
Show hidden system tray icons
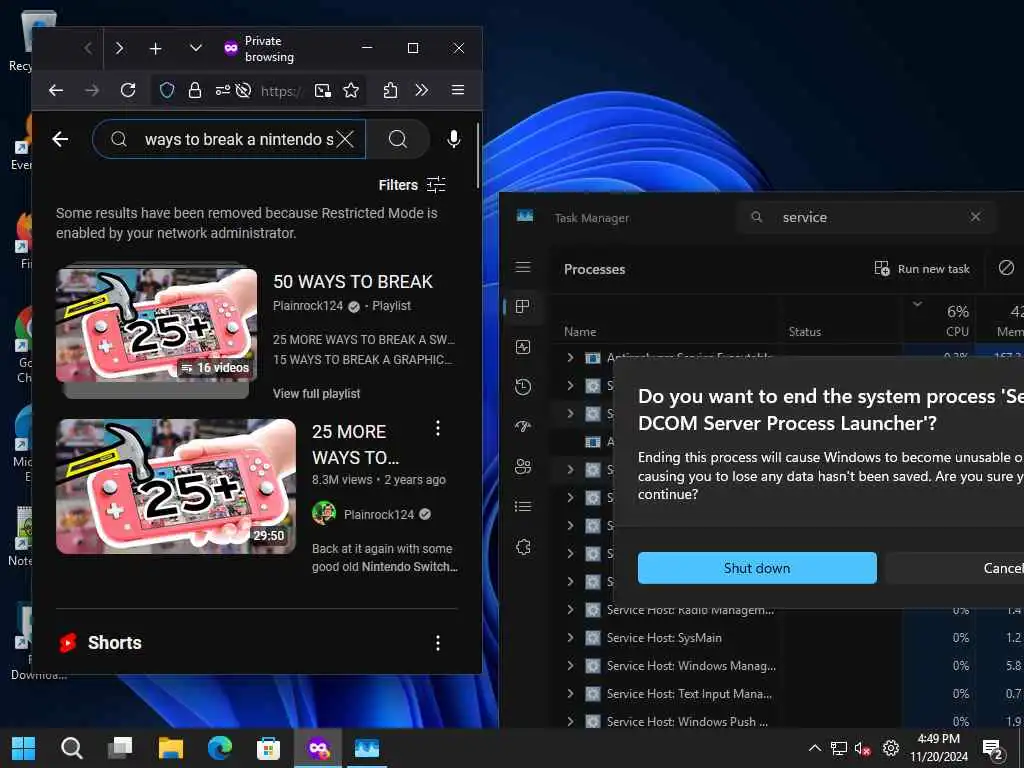point(814,748)
